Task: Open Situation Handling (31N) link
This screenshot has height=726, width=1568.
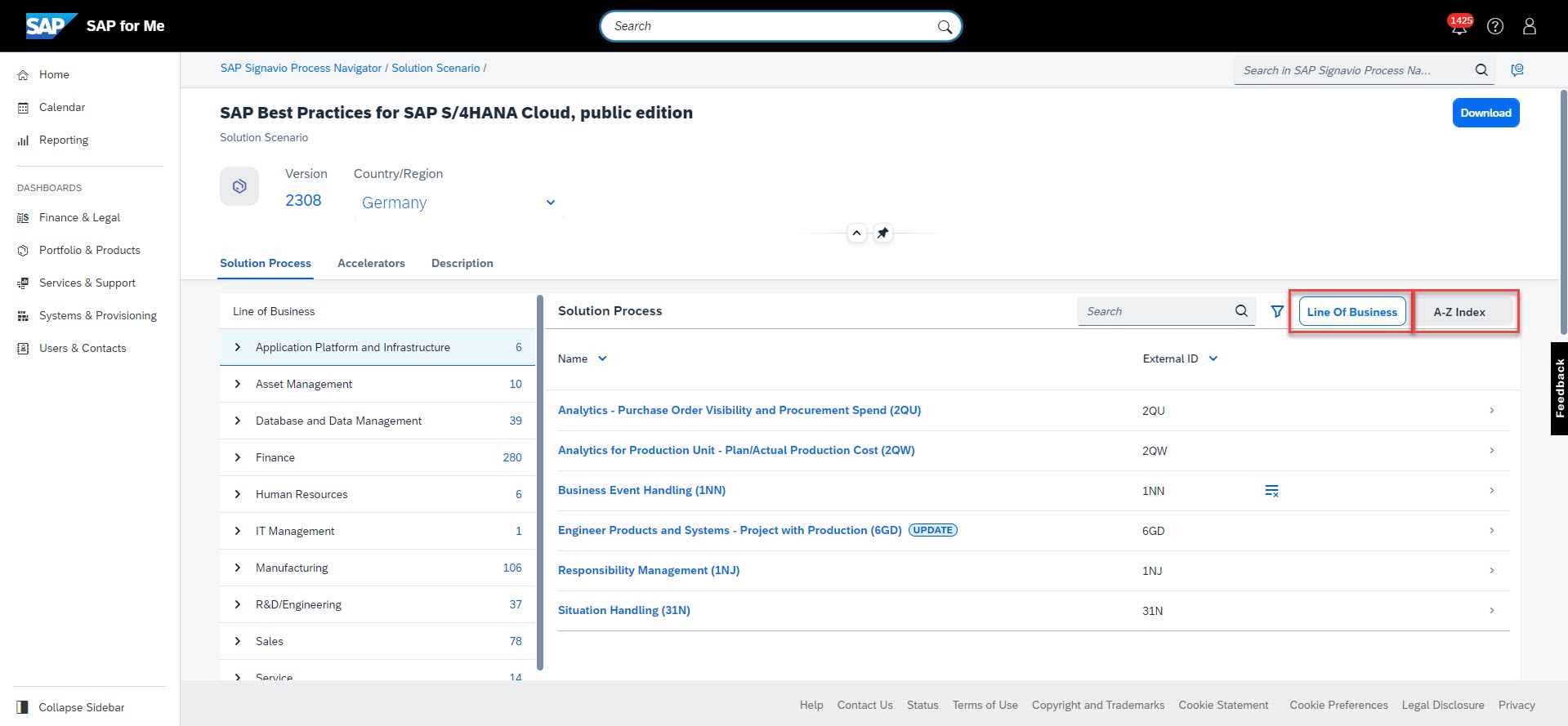Action: coord(623,610)
